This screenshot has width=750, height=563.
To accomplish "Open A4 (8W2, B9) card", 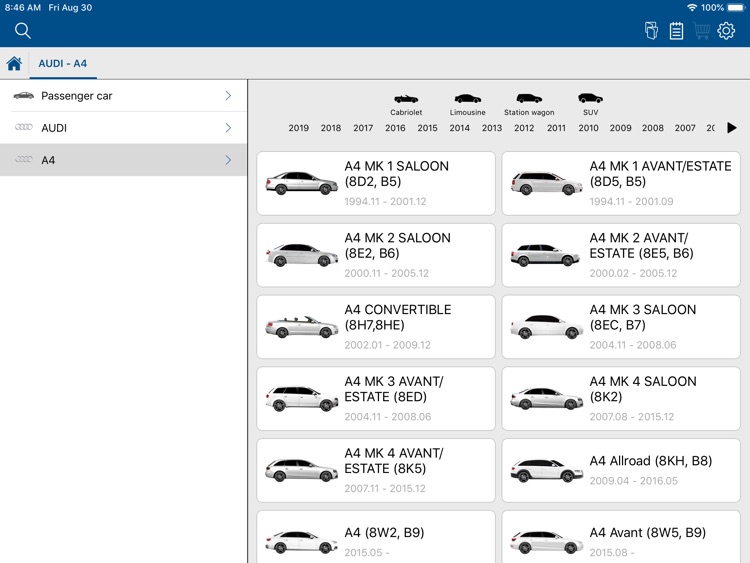I will point(376,537).
